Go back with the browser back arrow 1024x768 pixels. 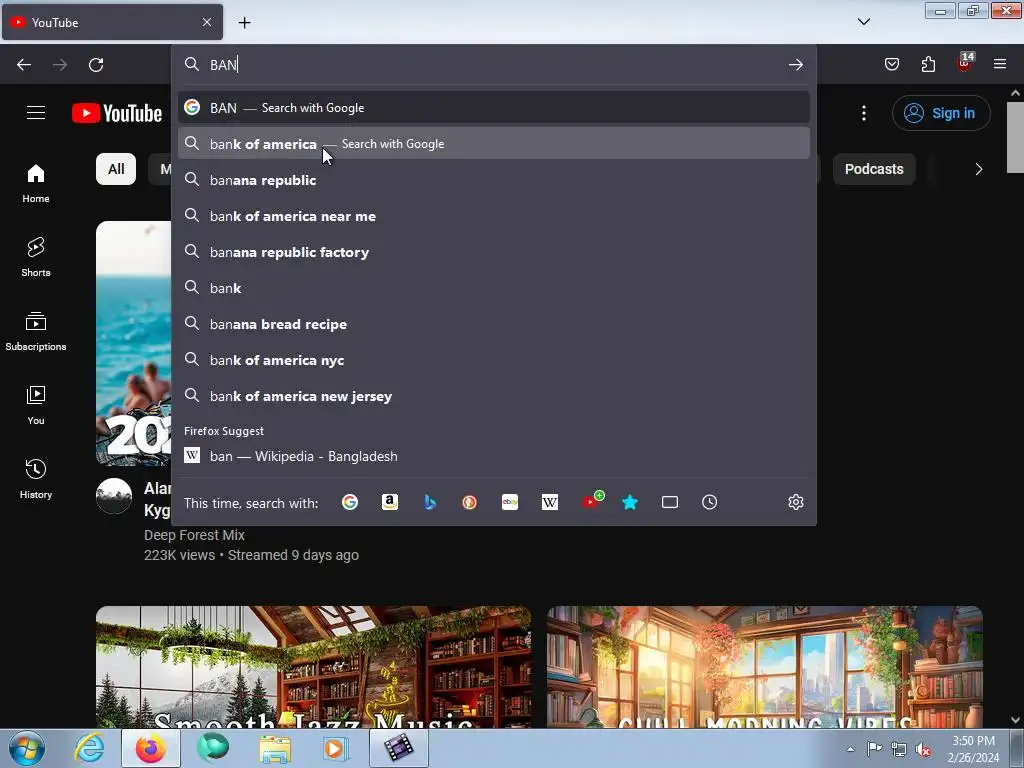[24, 65]
